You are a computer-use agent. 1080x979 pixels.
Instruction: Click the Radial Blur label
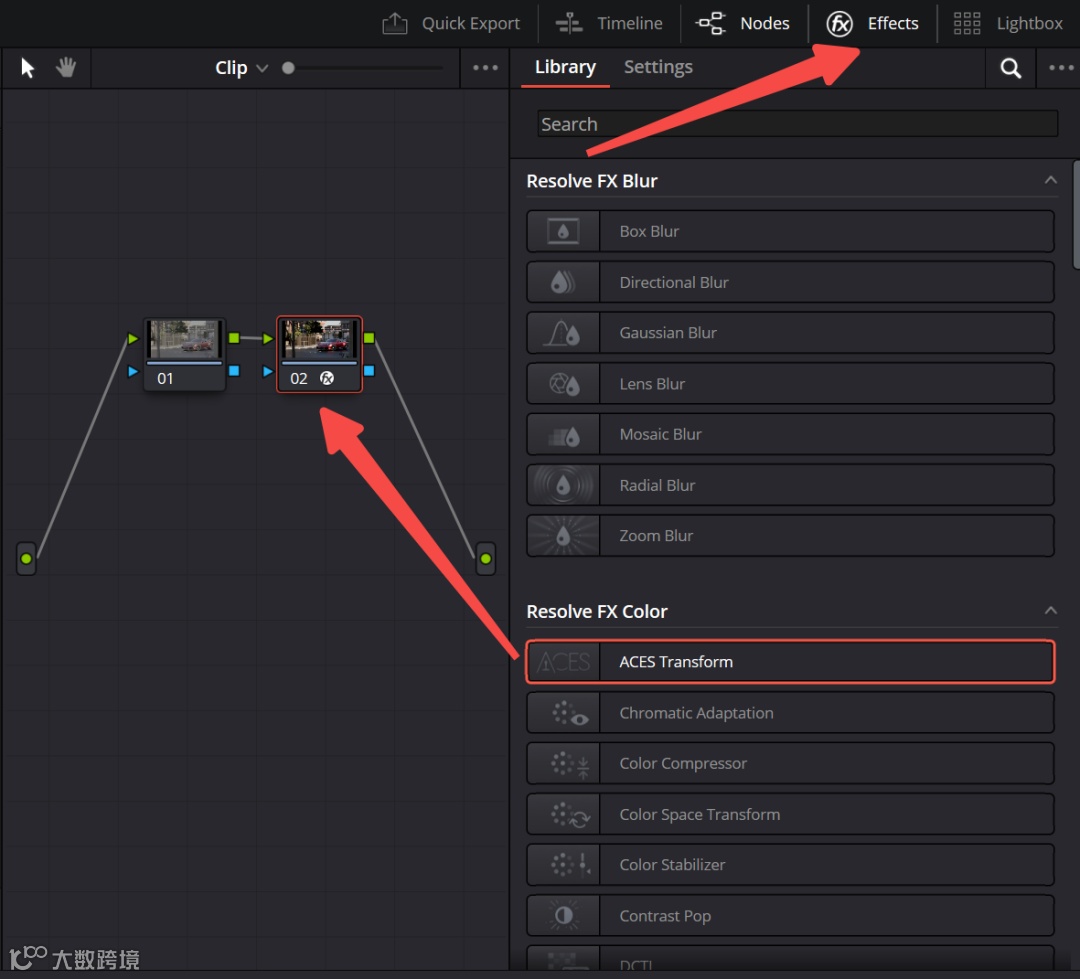pyautogui.click(x=657, y=486)
